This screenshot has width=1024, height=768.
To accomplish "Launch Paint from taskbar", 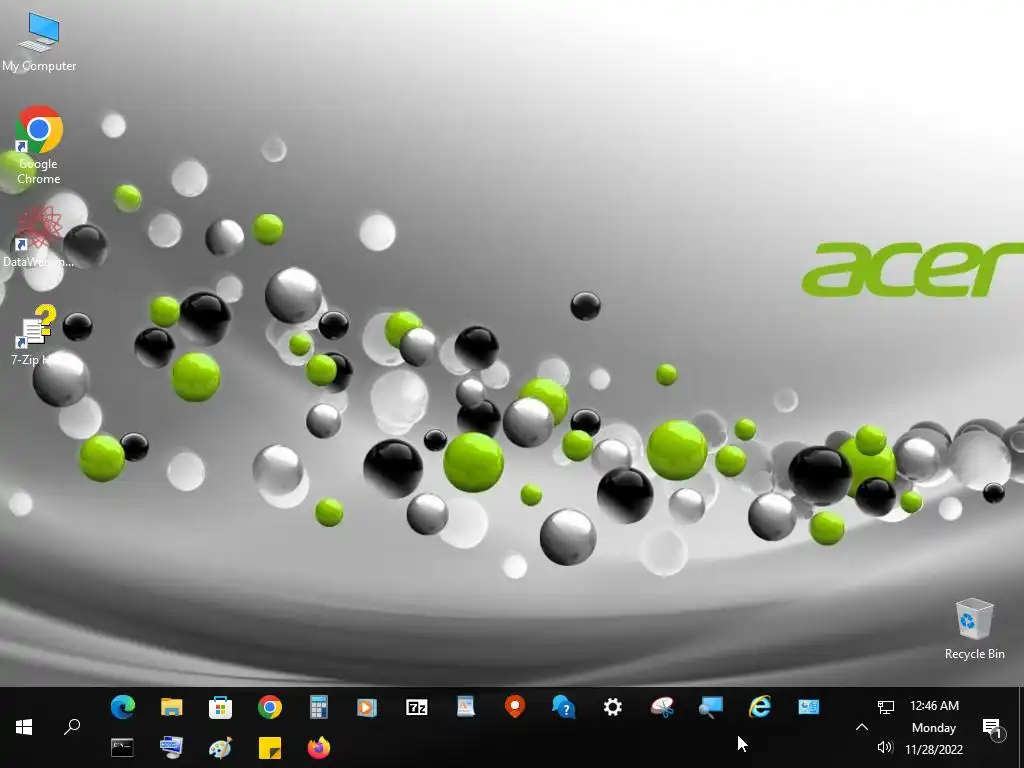I will click(221, 748).
